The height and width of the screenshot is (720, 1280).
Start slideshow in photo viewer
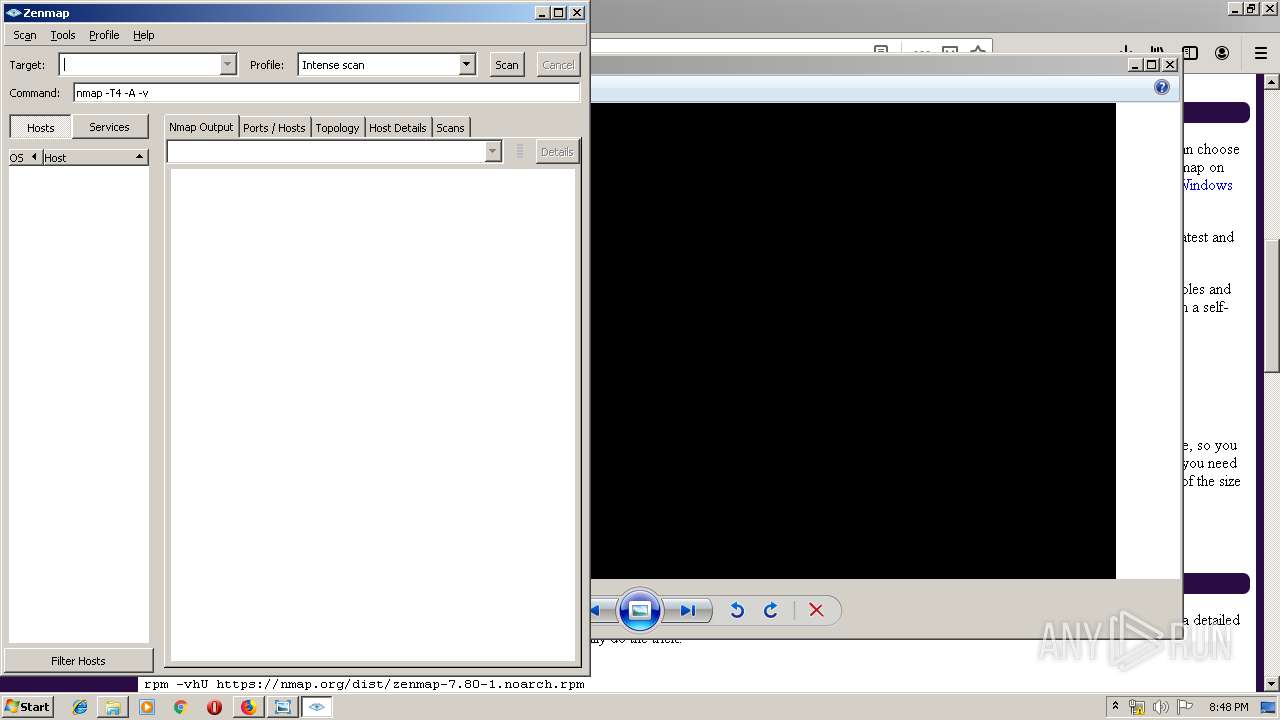(x=640, y=610)
